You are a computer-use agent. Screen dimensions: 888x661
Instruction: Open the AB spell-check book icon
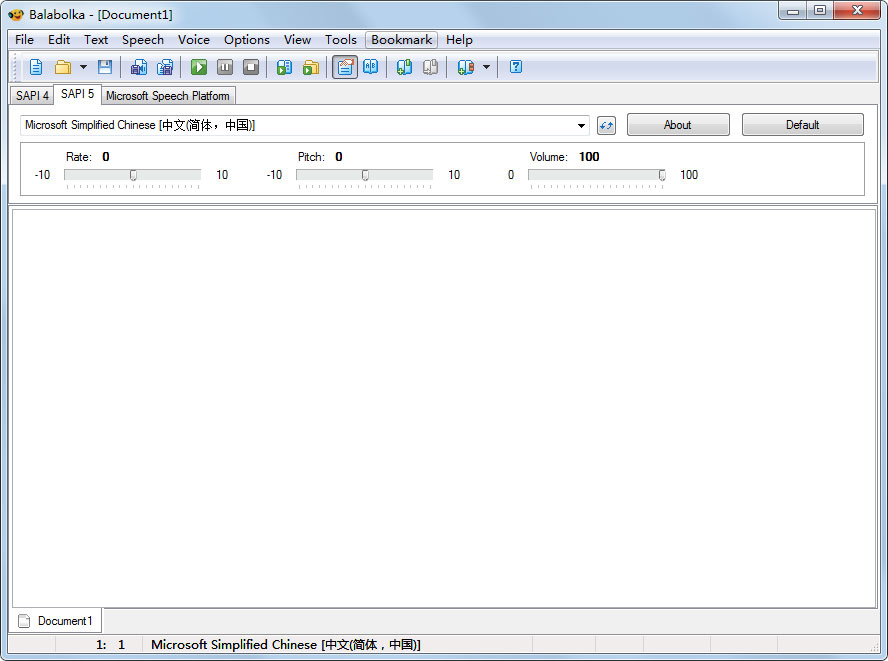pyautogui.click(x=371, y=67)
